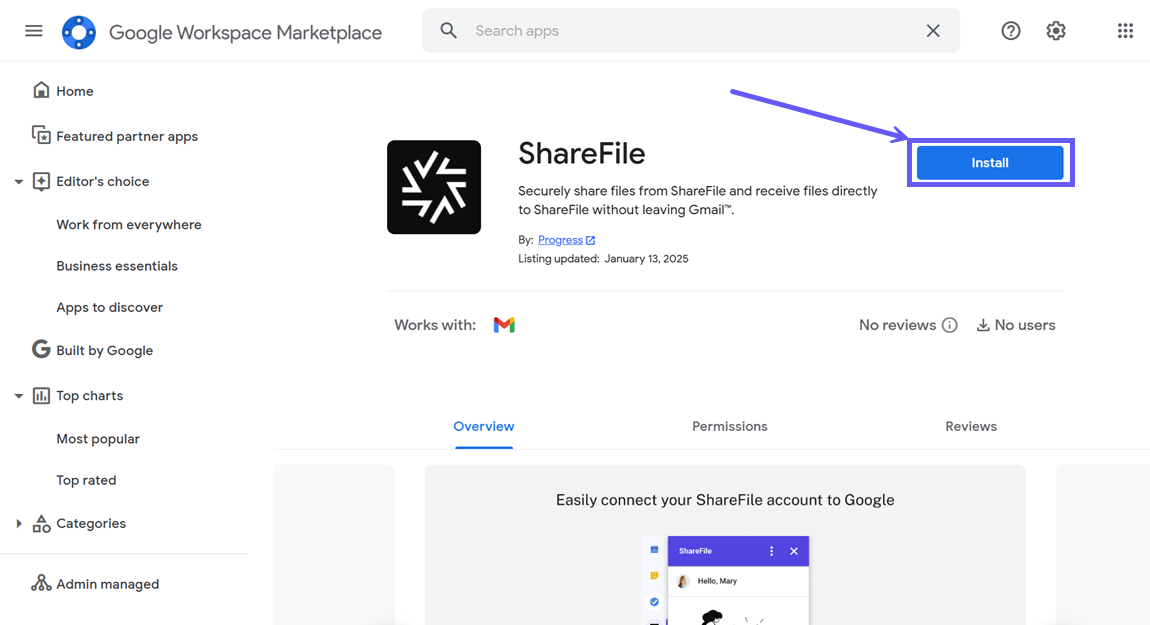
Task: Click the Home house icon
Action: click(41, 90)
